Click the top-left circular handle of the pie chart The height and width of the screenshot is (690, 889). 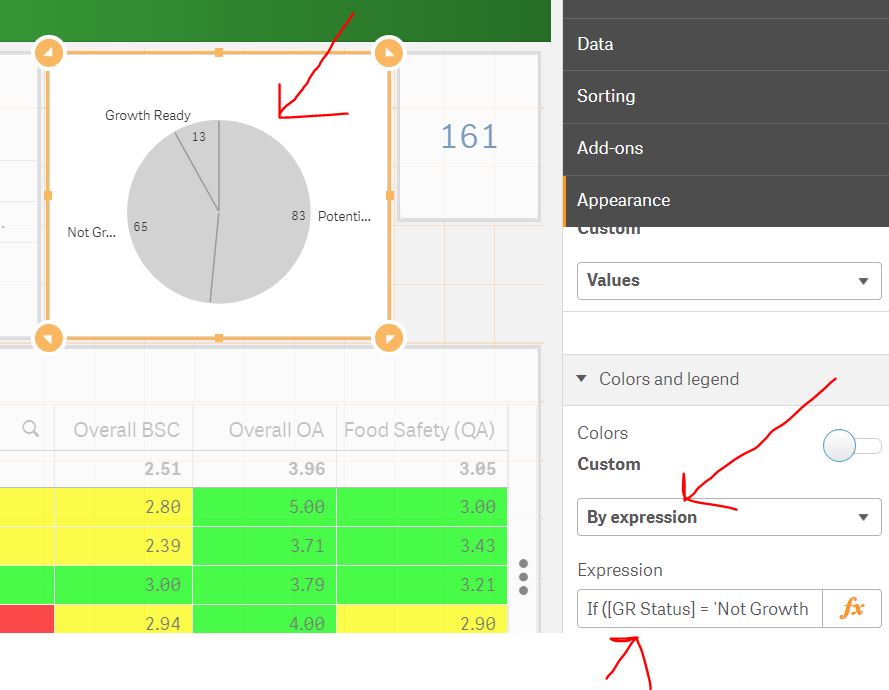(x=49, y=52)
